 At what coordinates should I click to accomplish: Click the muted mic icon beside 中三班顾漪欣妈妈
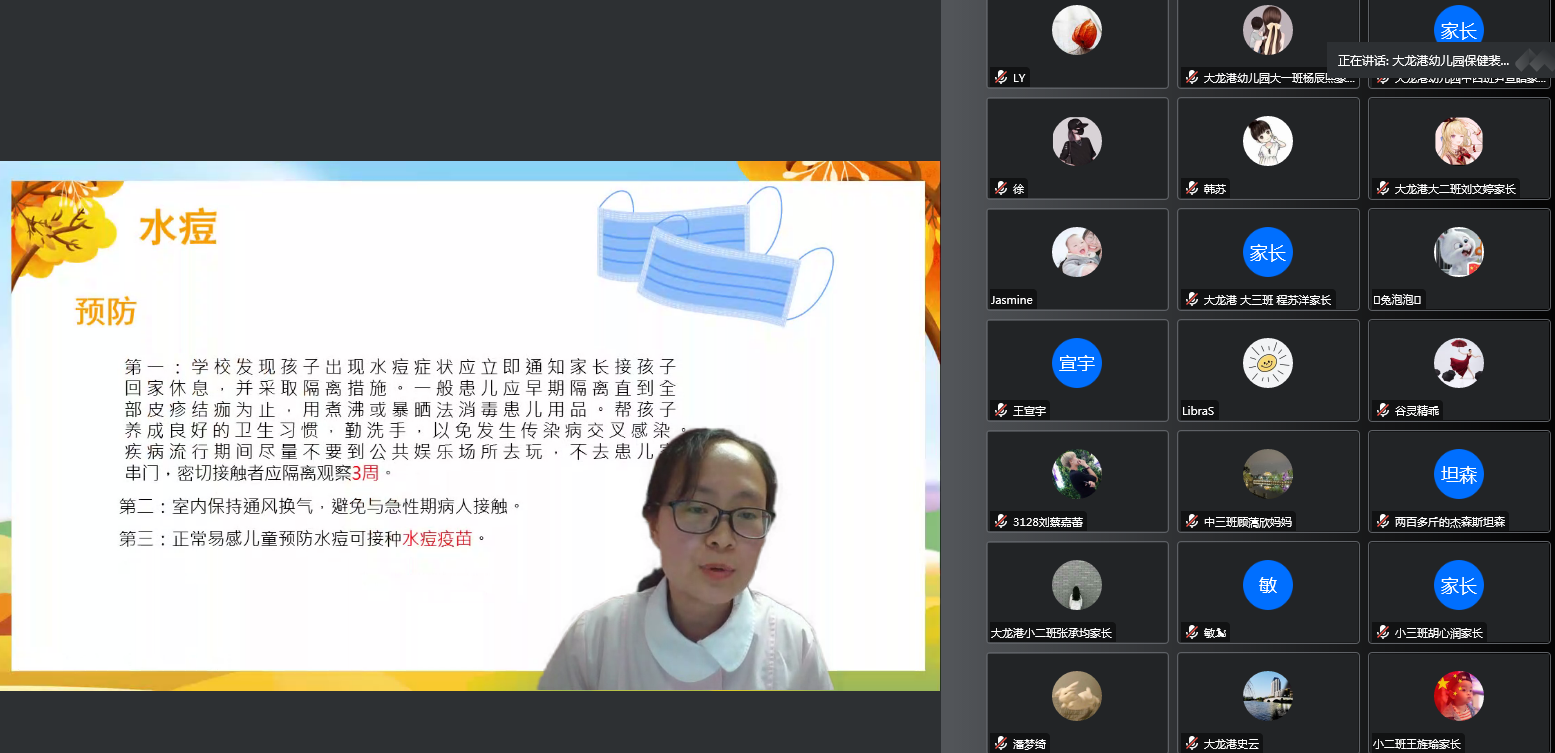coord(1192,521)
